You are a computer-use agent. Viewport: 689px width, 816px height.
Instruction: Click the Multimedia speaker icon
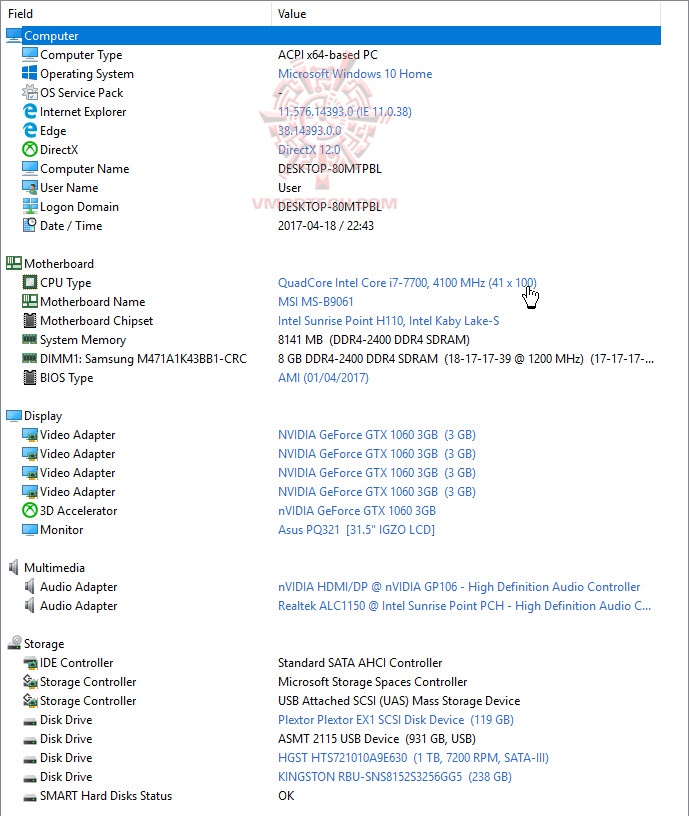coord(14,567)
